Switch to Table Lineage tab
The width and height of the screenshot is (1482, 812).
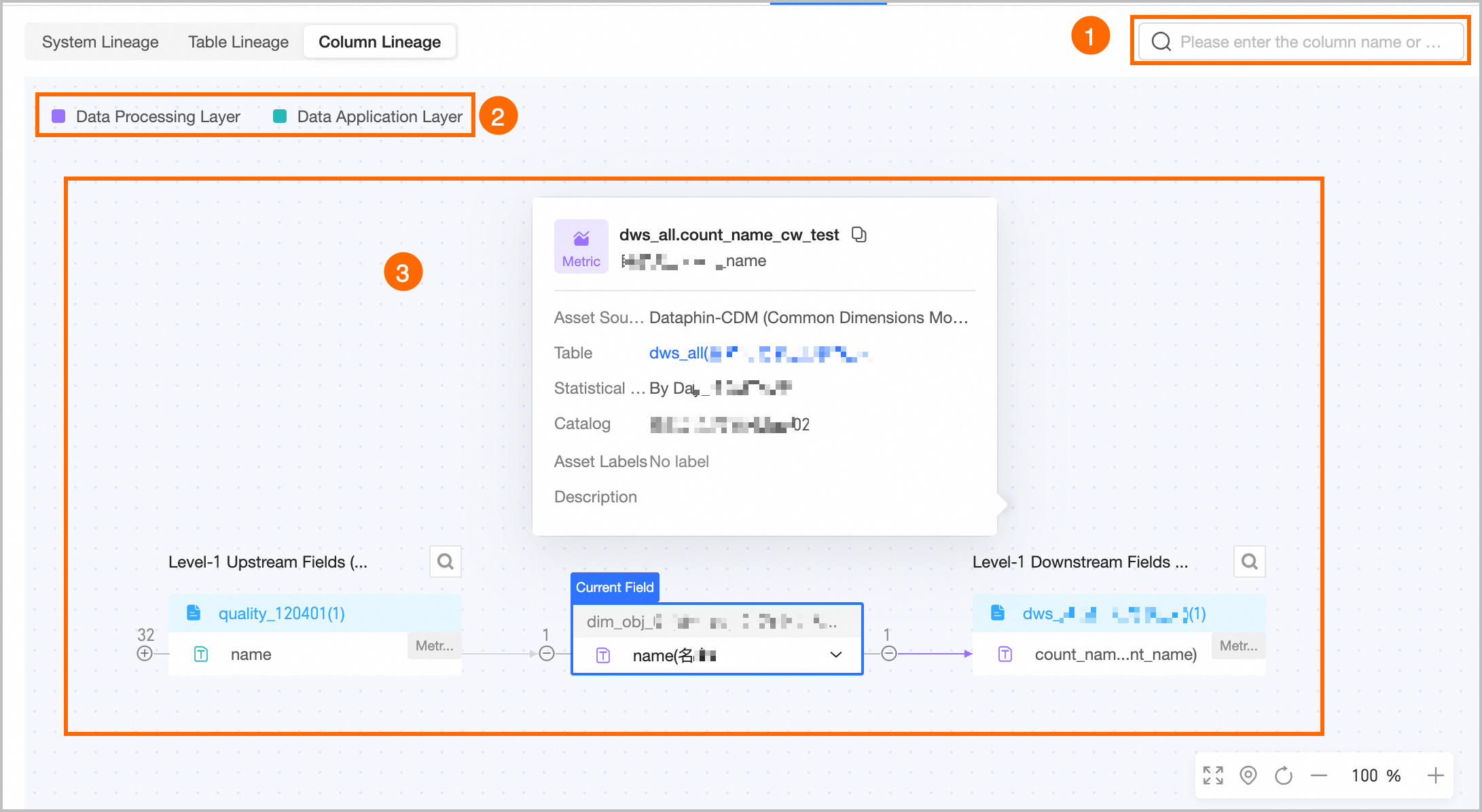238,42
